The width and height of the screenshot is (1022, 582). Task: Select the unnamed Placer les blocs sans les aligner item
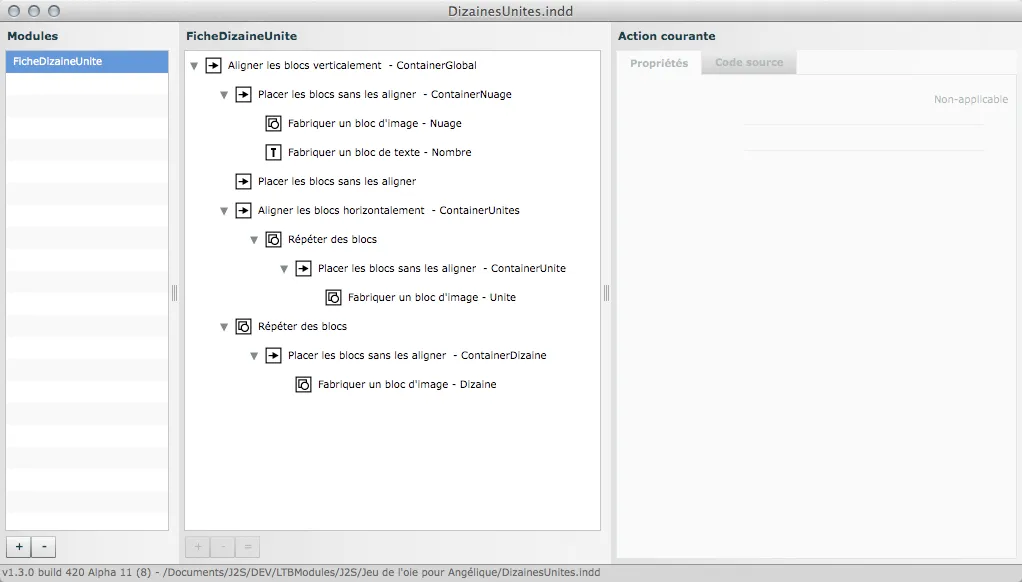point(336,182)
